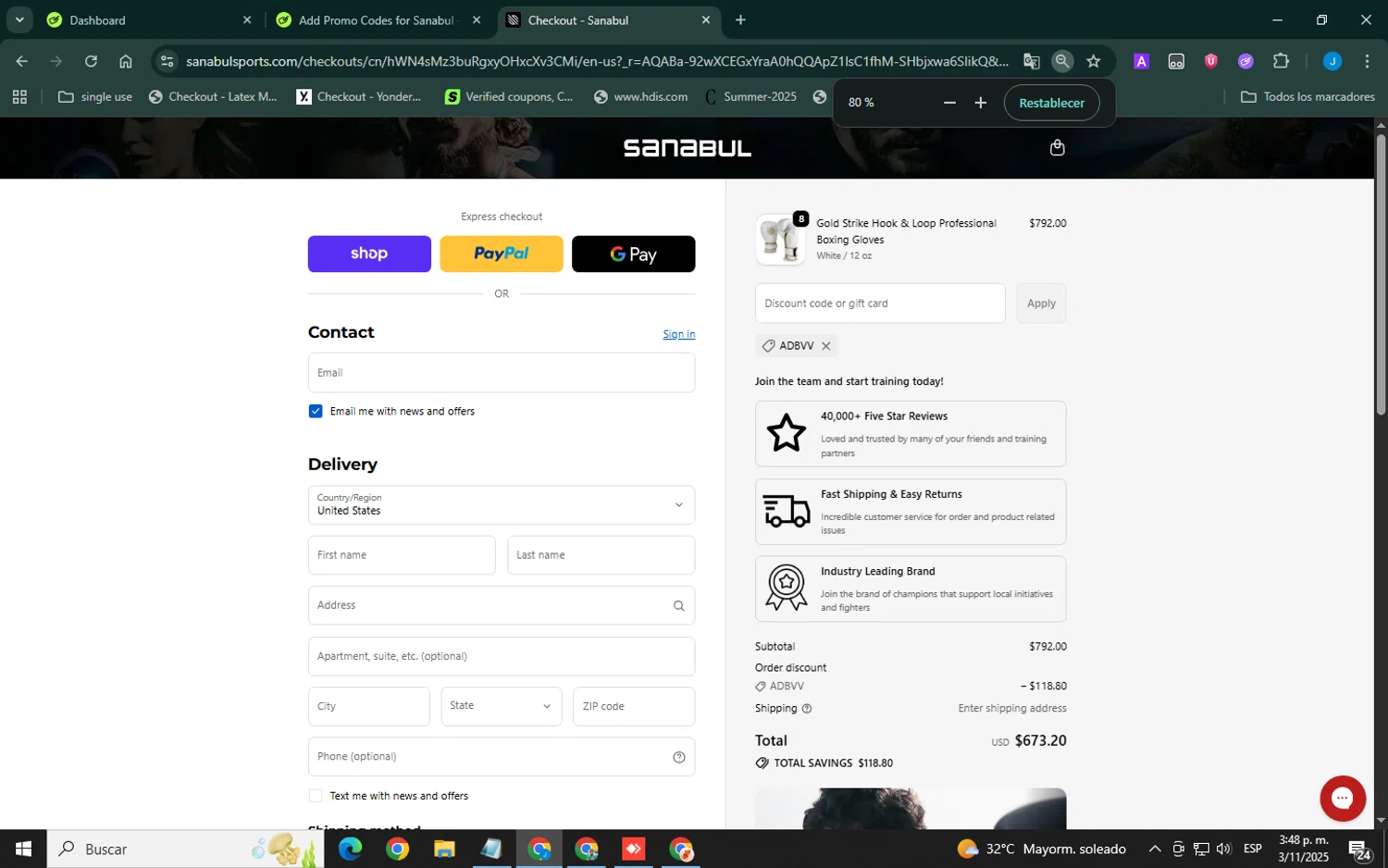Viewport: 1388px width, 868px height.
Task: Click the Windows taskbar Buscar search box
Action: coord(185,849)
